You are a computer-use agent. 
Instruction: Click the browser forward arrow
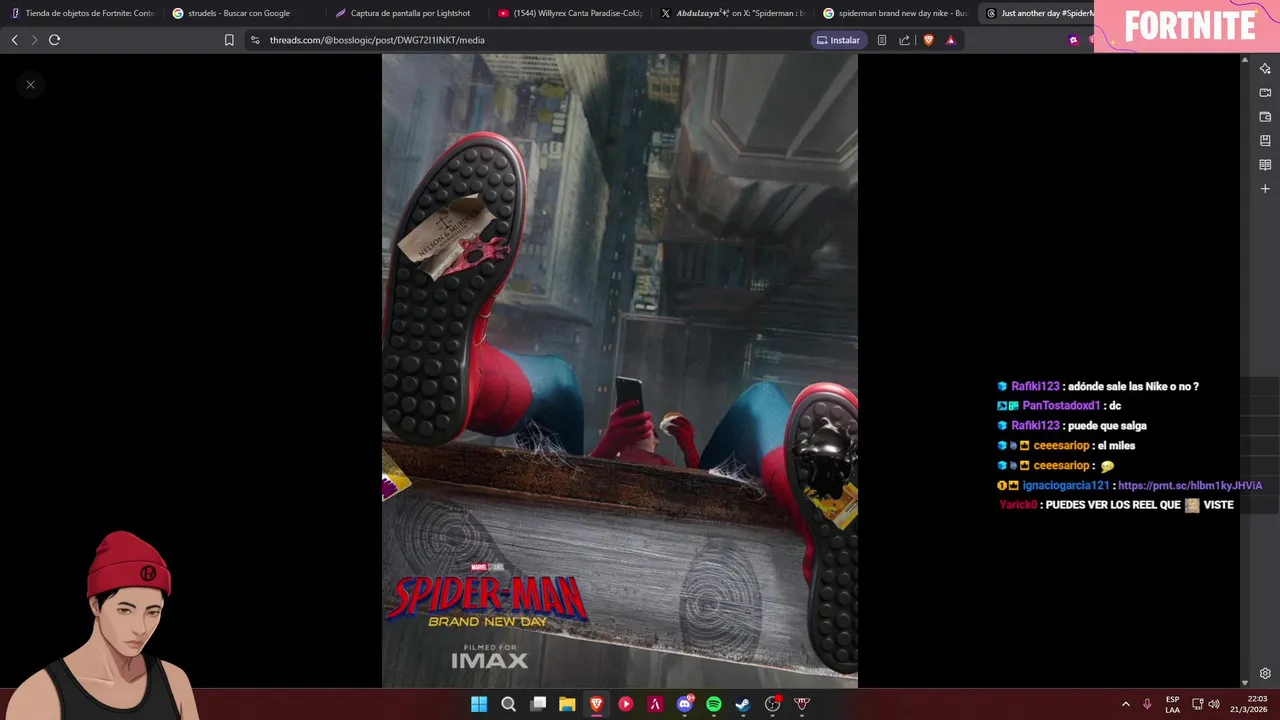pyautogui.click(x=34, y=40)
